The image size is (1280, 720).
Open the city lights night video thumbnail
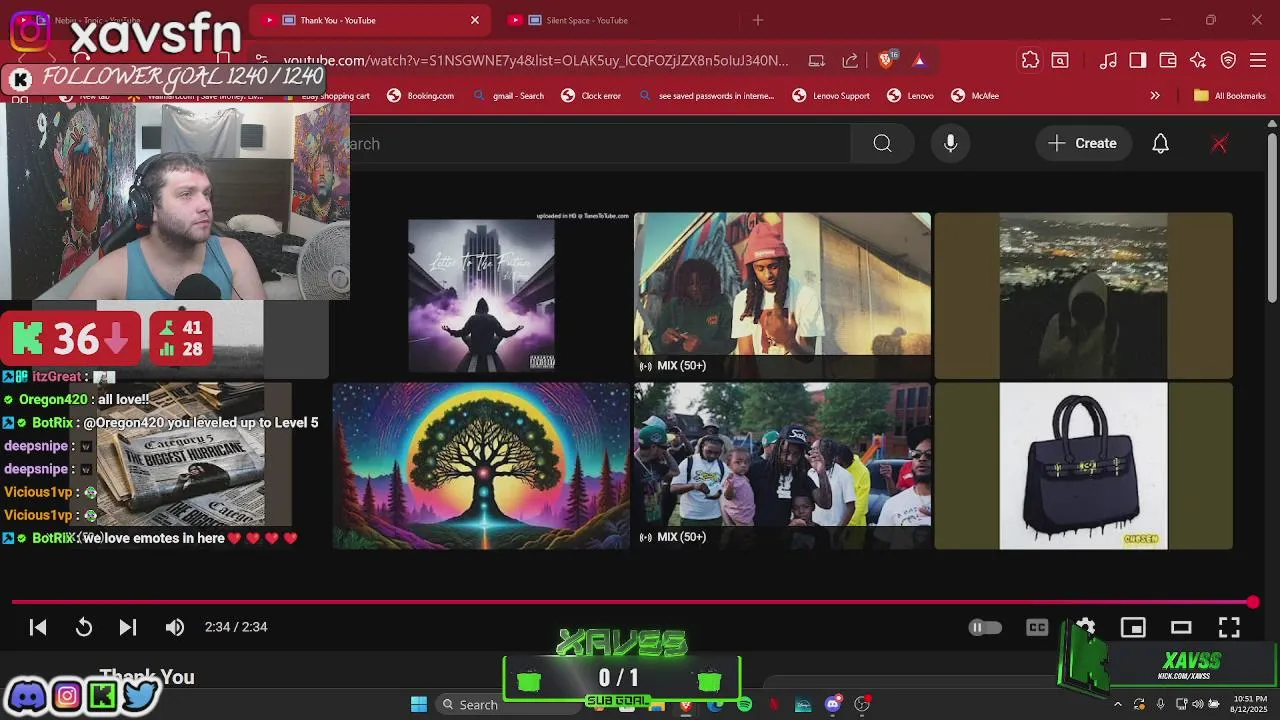[1083, 295]
